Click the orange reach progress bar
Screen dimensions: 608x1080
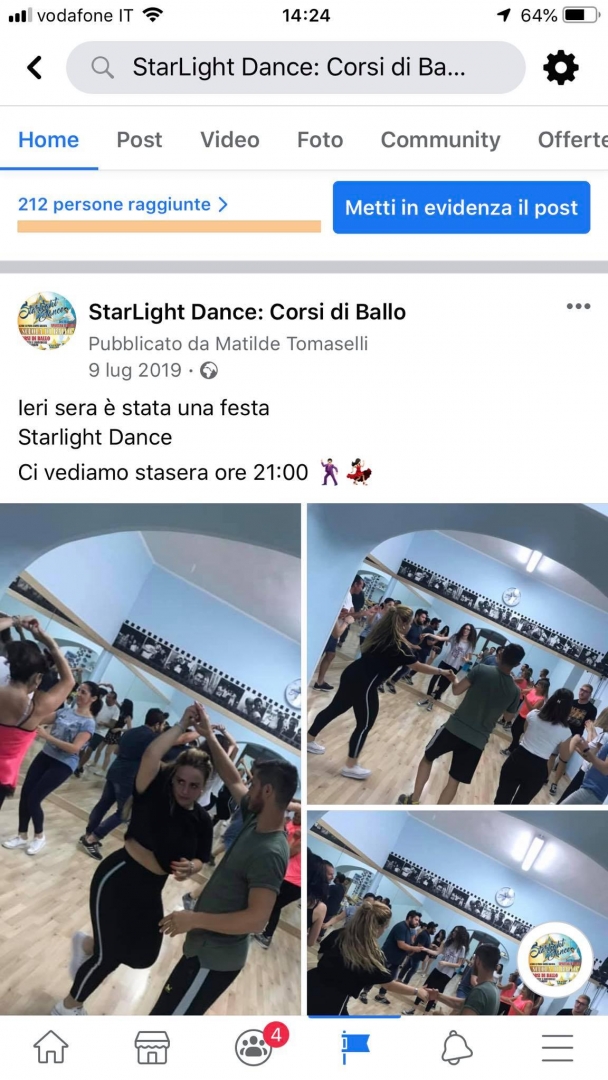169,227
